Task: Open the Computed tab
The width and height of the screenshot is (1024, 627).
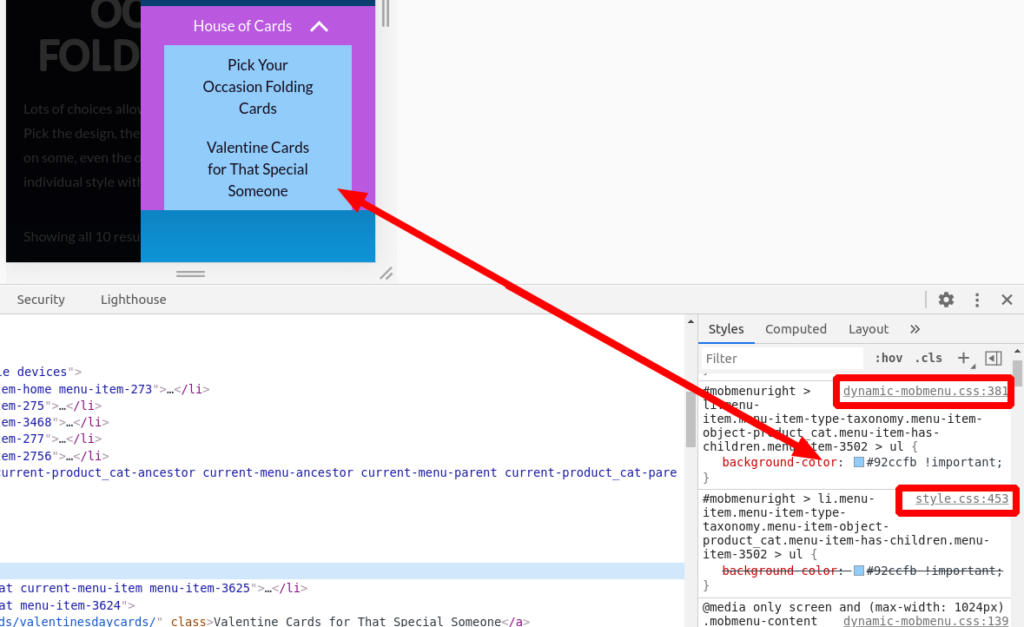Action: click(796, 329)
